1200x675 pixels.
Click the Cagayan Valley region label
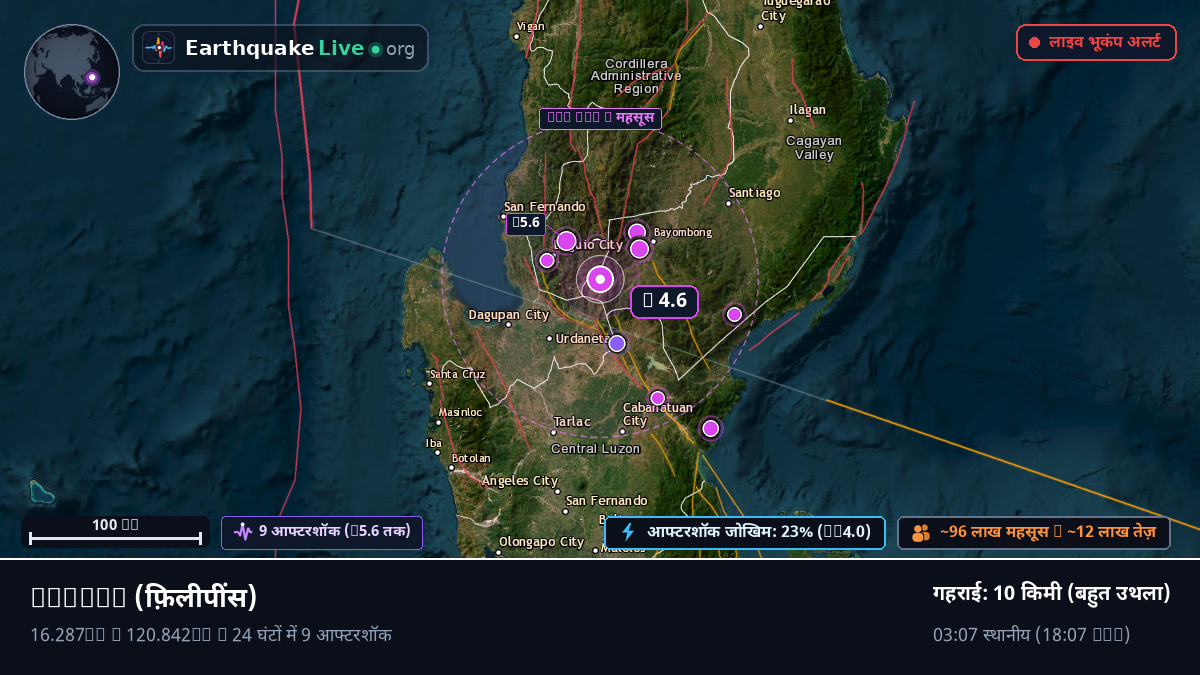coord(814,148)
